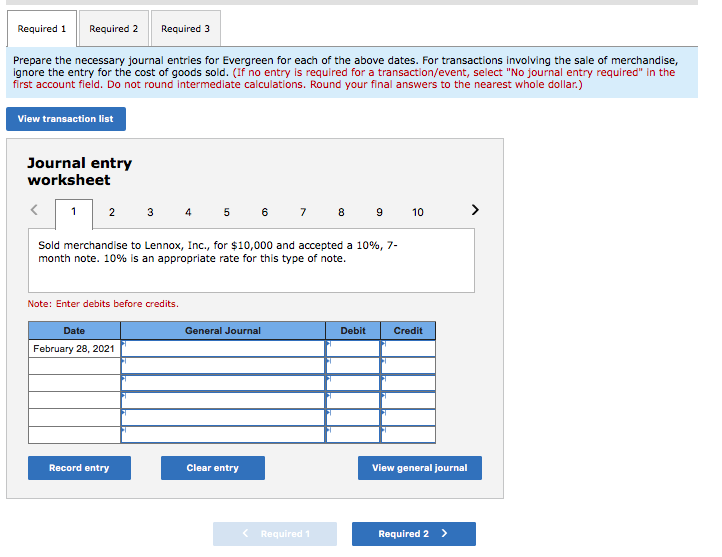Click the Record entry button
722x557 pixels.
point(79,468)
